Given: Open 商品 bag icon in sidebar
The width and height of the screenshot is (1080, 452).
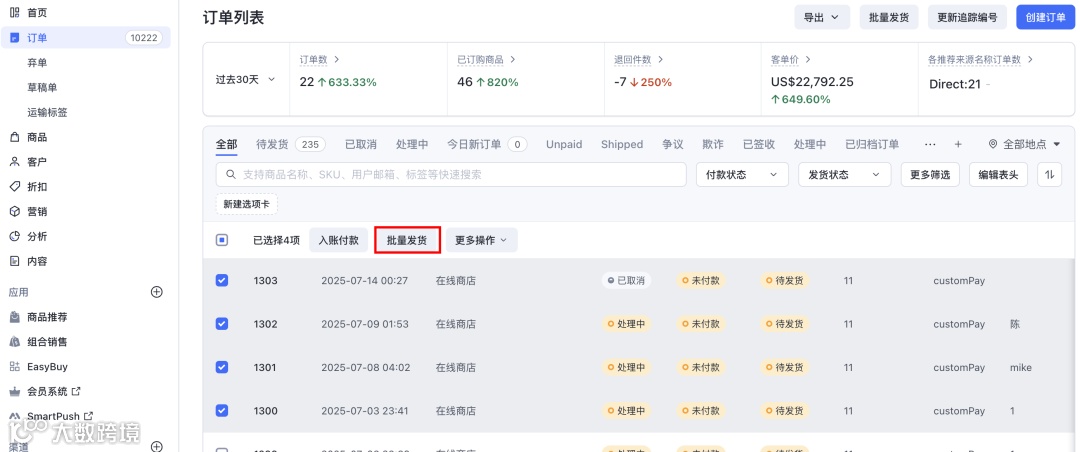Looking at the screenshot, I should [14, 137].
